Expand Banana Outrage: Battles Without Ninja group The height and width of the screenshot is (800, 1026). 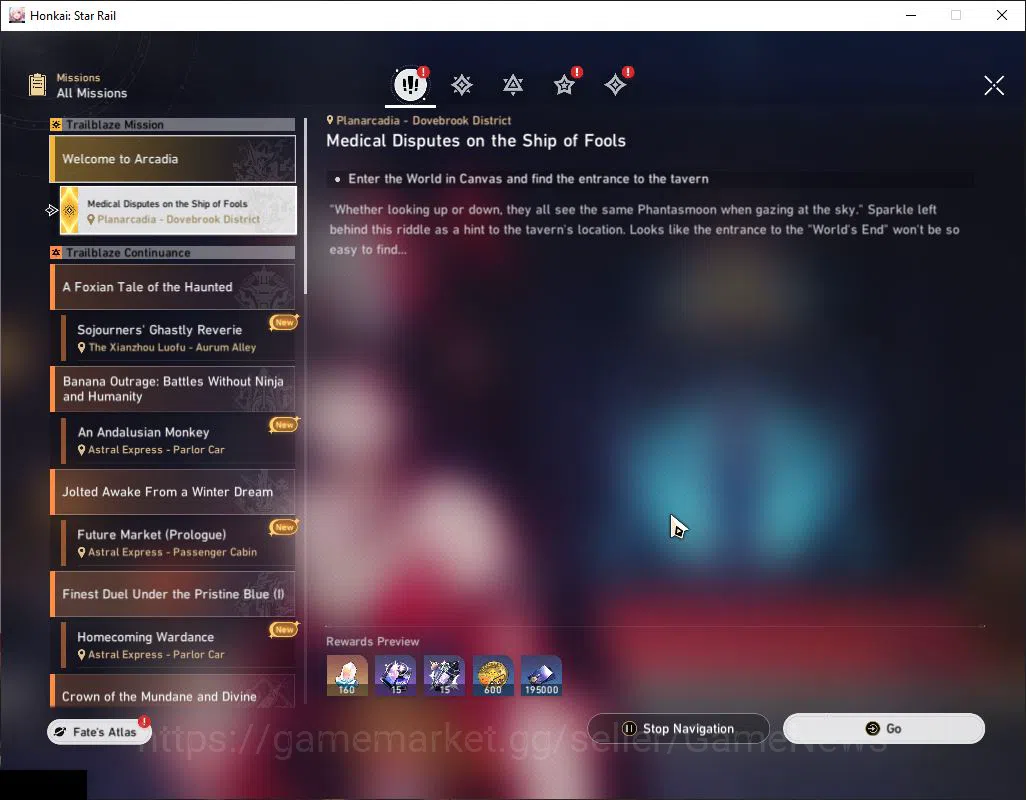173,389
